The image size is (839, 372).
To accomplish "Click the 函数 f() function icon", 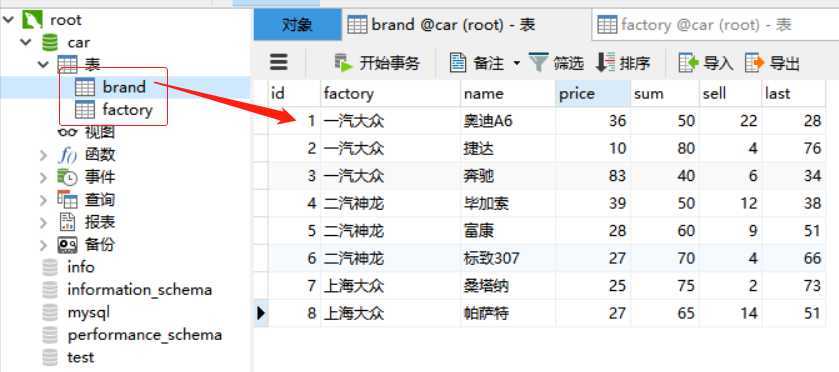I will (67, 155).
